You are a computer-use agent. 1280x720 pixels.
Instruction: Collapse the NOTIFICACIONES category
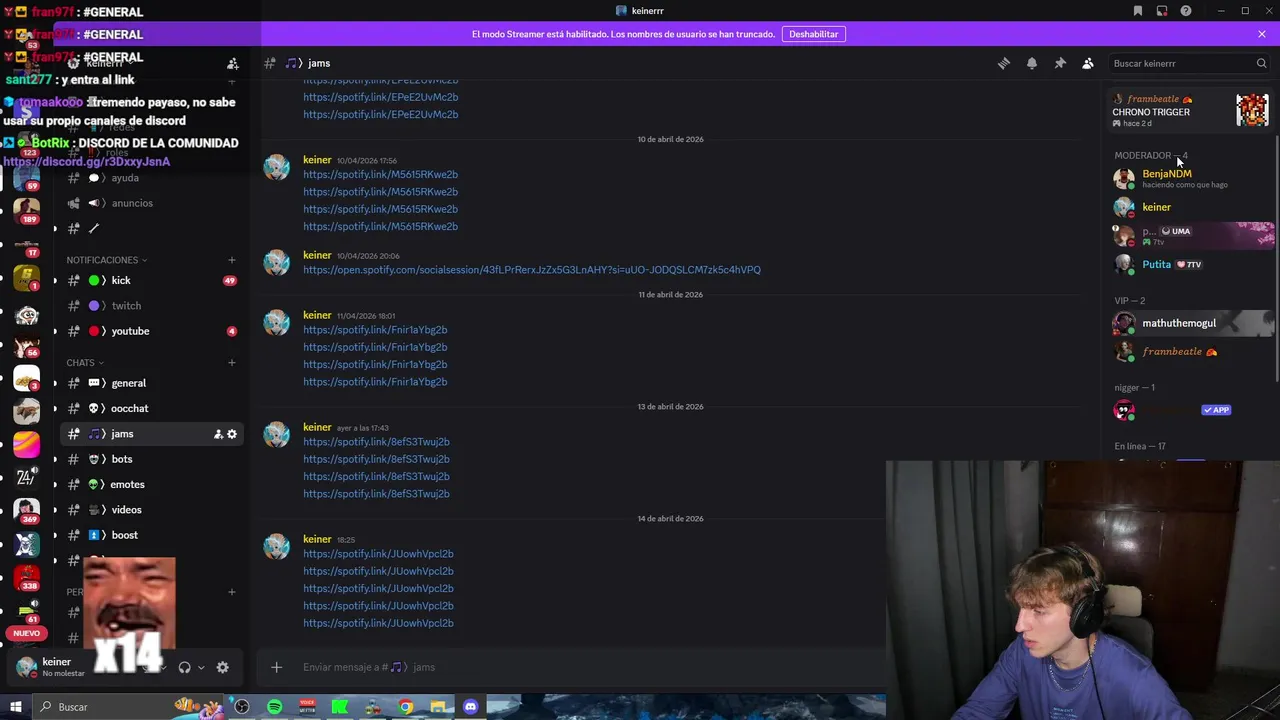107,260
